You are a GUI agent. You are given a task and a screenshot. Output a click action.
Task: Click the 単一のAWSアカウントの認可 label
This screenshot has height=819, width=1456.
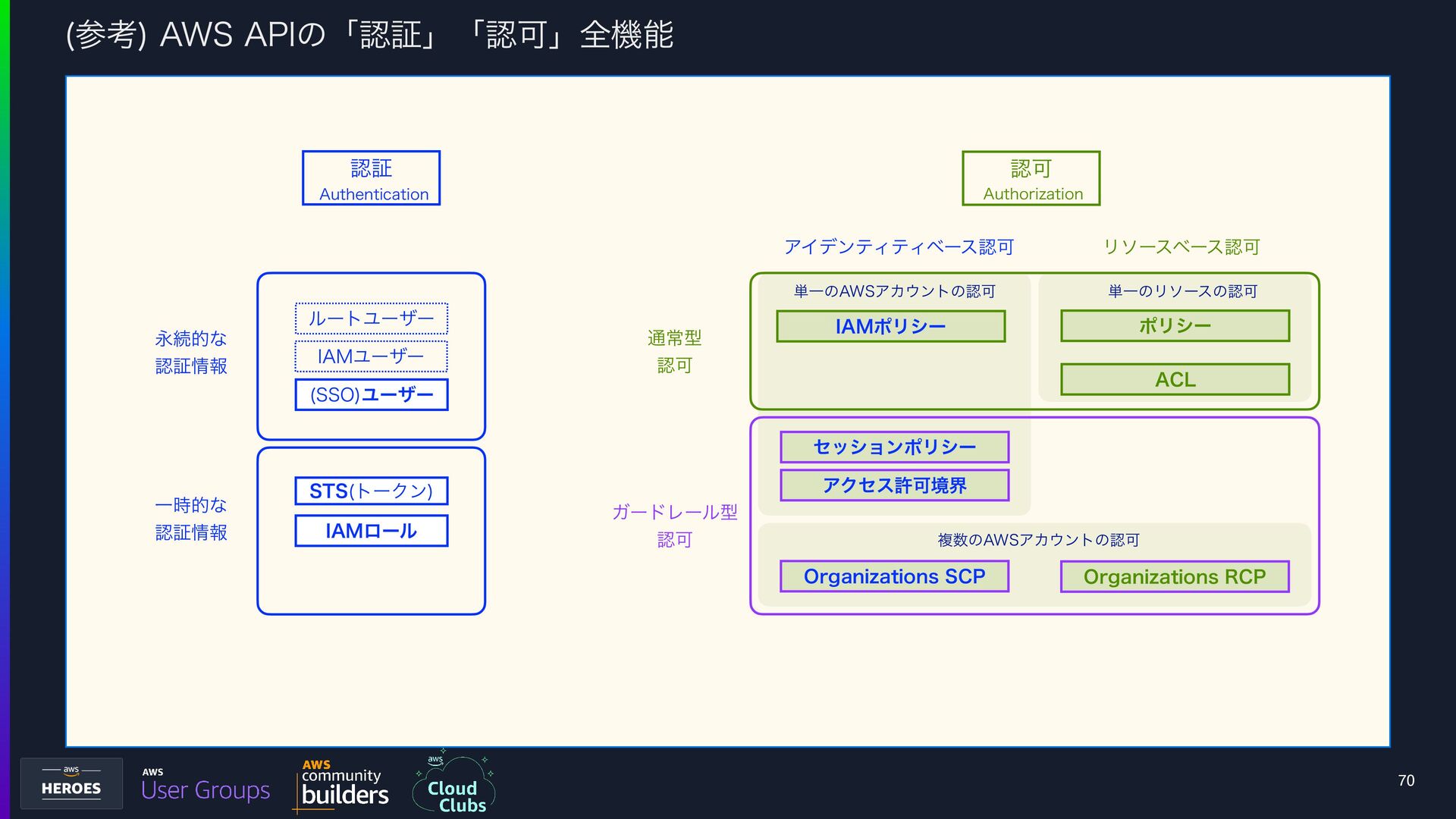[894, 291]
